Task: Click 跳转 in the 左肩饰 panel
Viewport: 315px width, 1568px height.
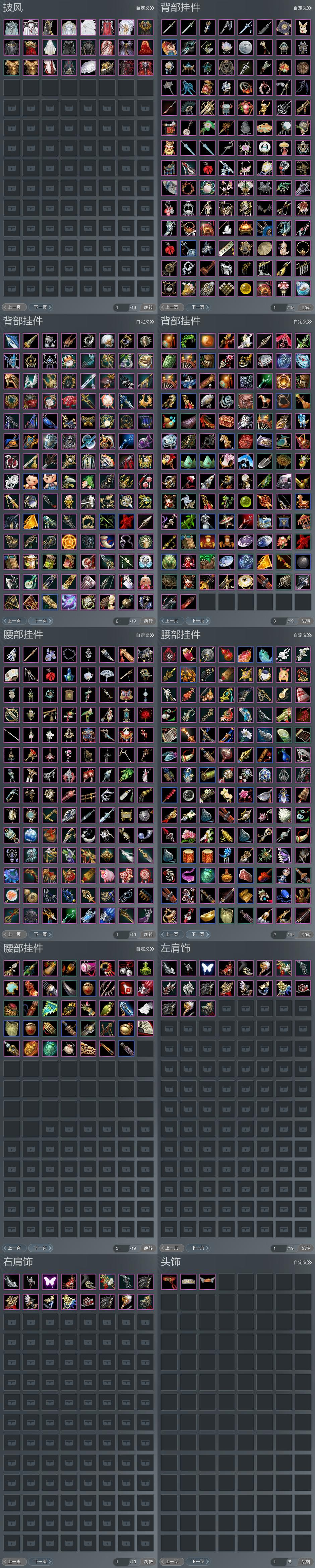Action: click(x=305, y=1248)
